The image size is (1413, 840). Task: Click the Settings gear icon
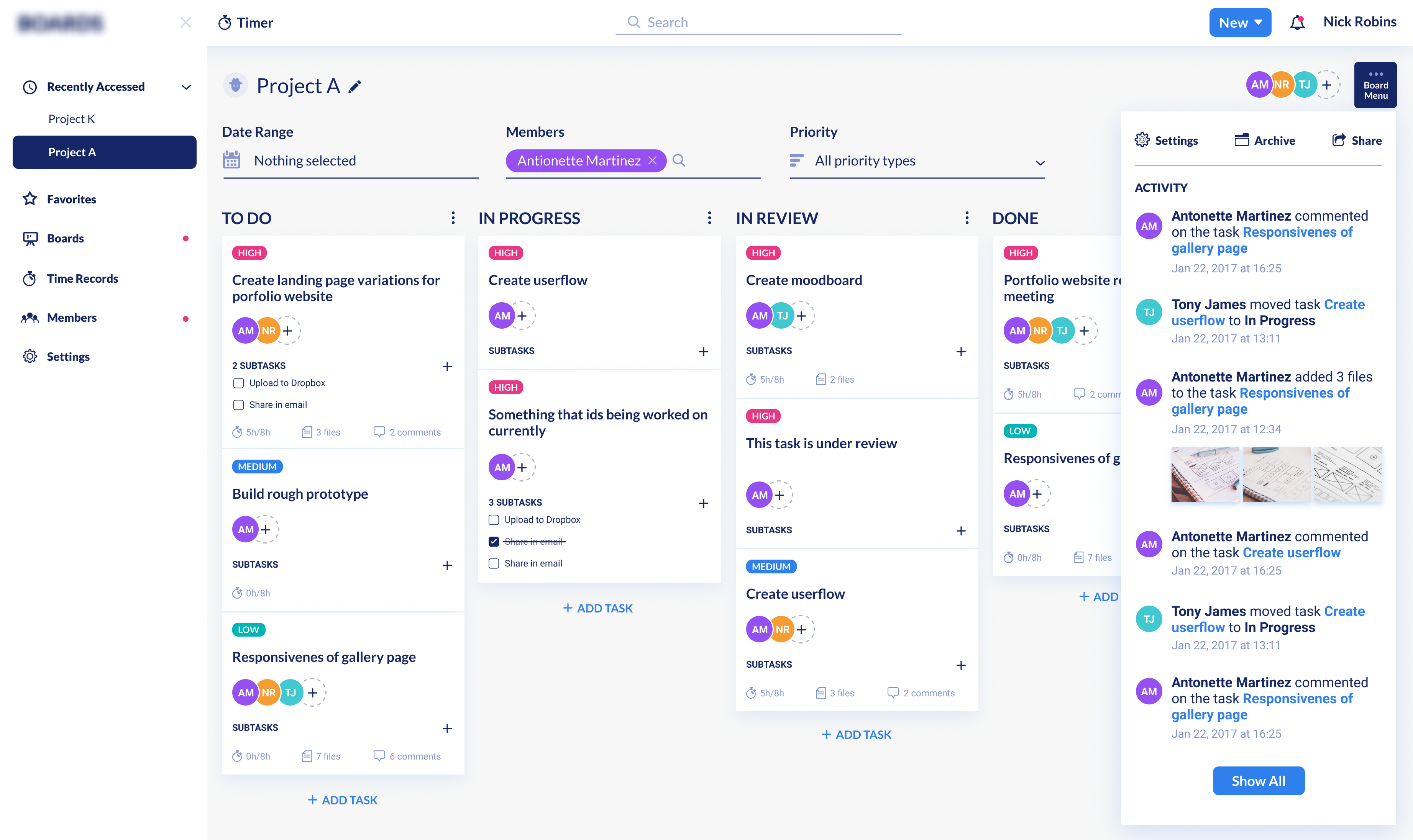[30, 356]
